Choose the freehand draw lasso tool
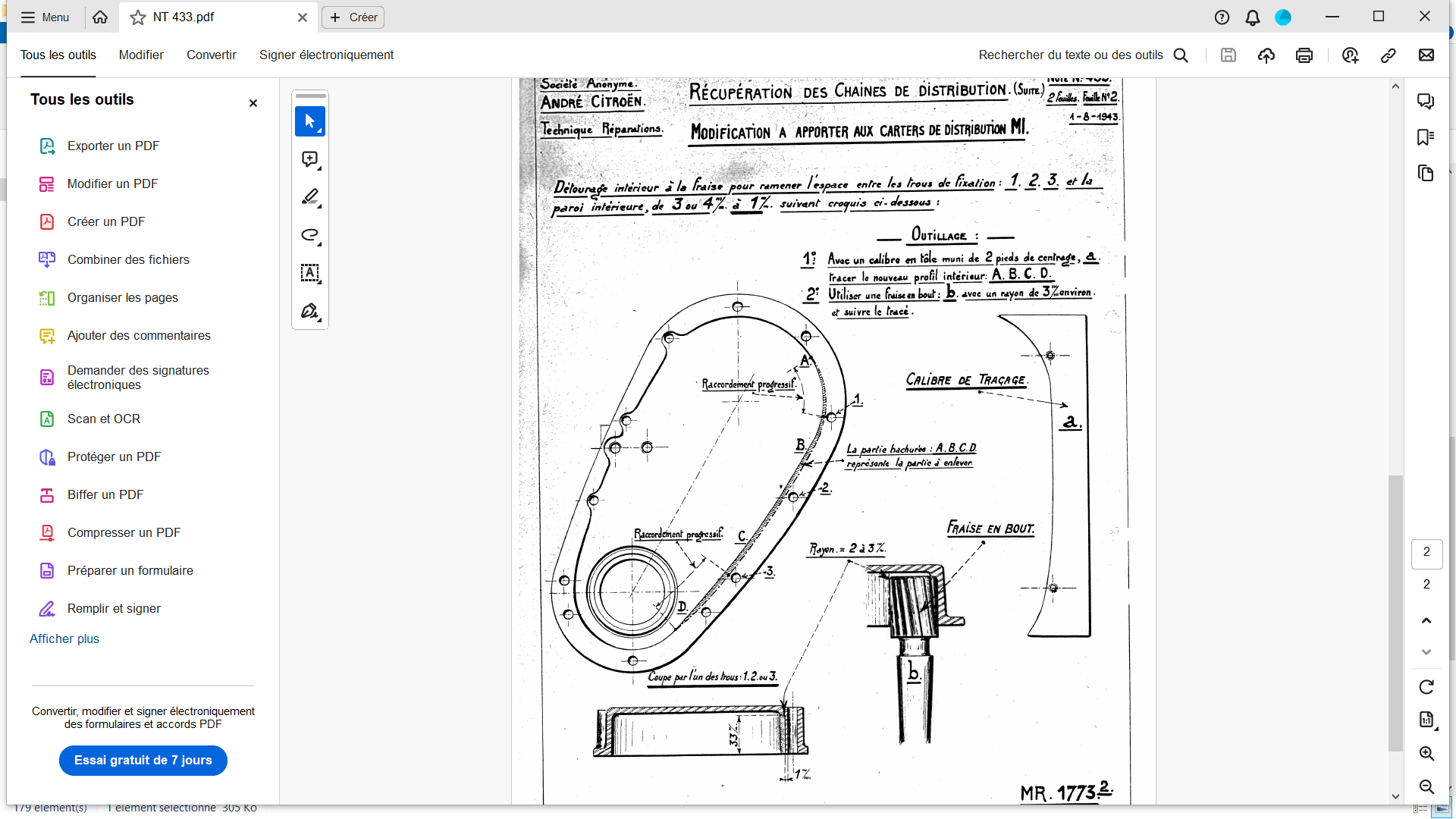Screen dimensions: 1456x819 pyautogui.click(x=309, y=235)
